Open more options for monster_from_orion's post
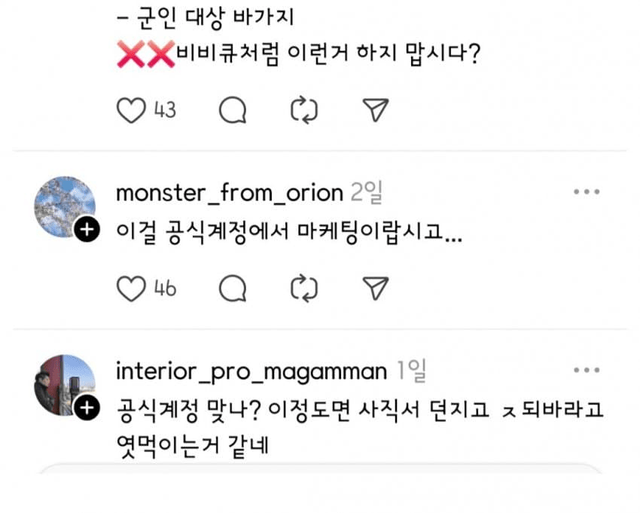 click(586, 192)
